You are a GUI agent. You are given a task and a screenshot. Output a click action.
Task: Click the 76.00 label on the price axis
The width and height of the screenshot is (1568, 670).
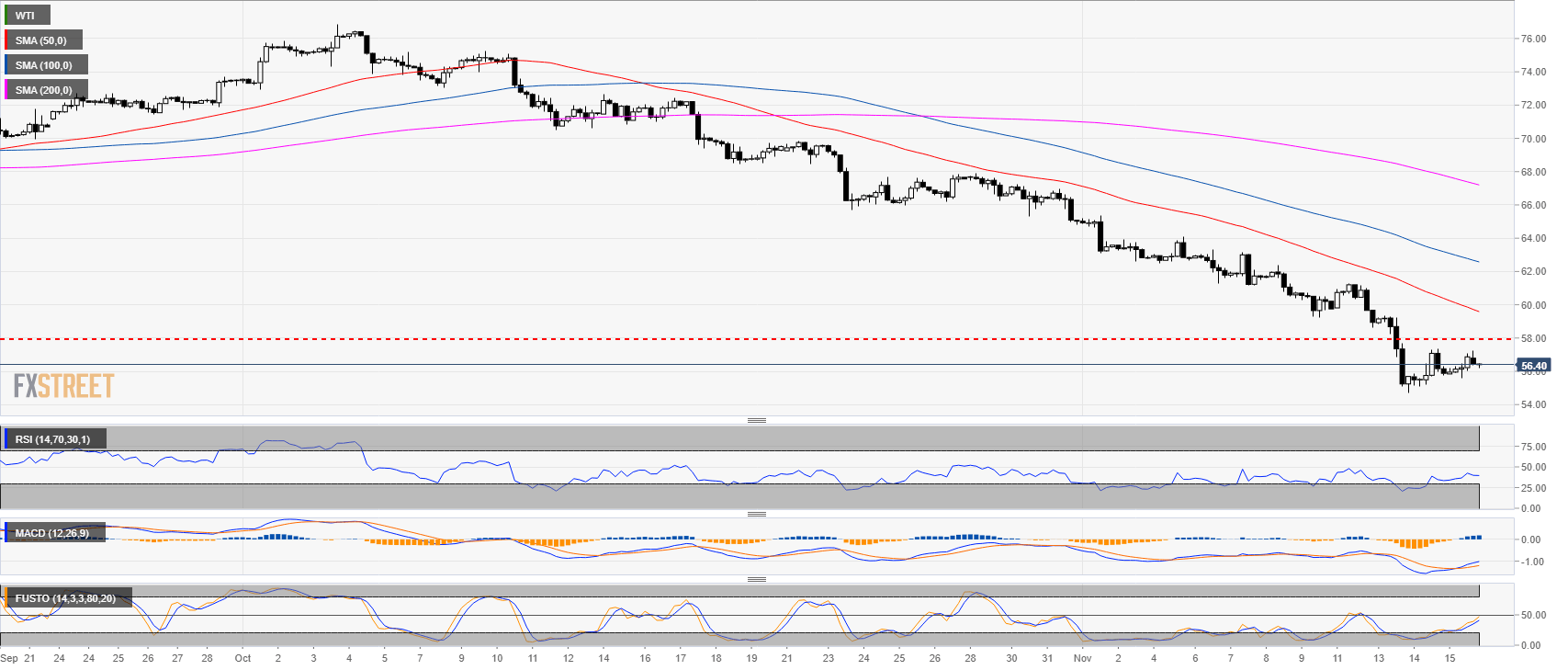pyautogui.click(x=1533, y=39)
